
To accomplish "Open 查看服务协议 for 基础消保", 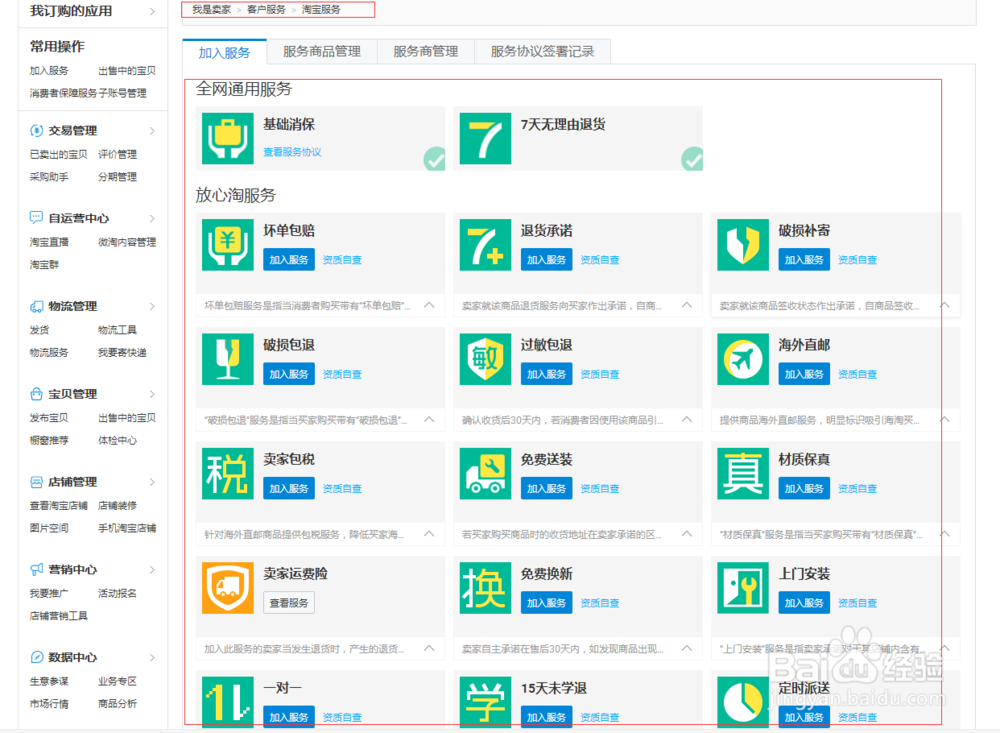I will (292, 152).
